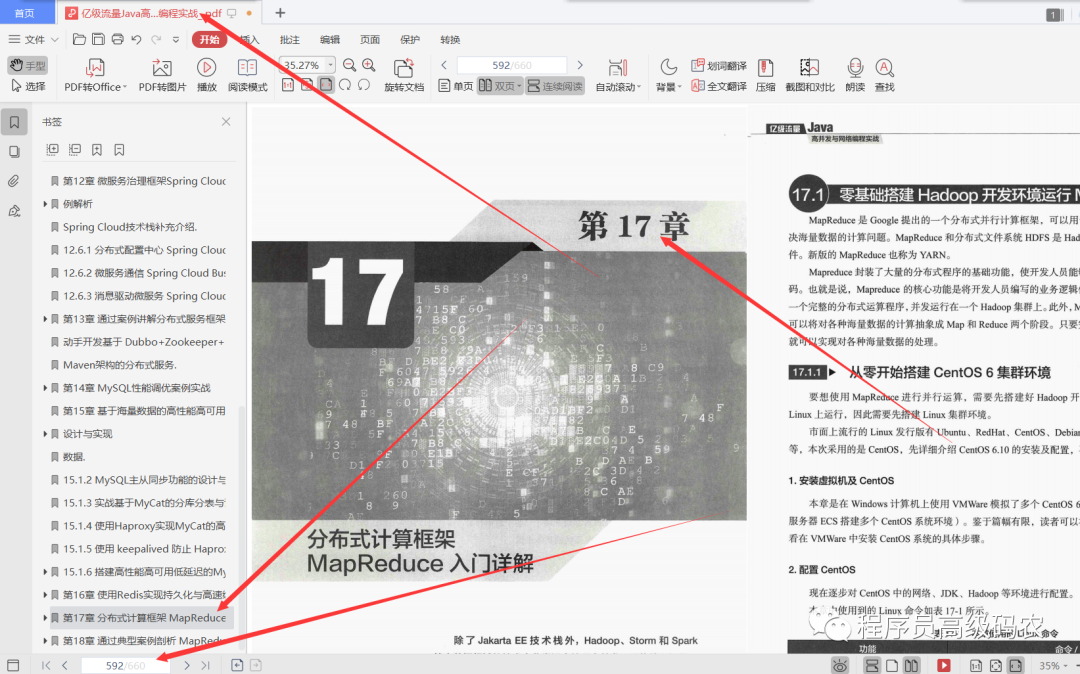This screenshot has height=674, width=1080.
Task: Click the zoom in magnifier icon
Action: (x=368, y=65)
